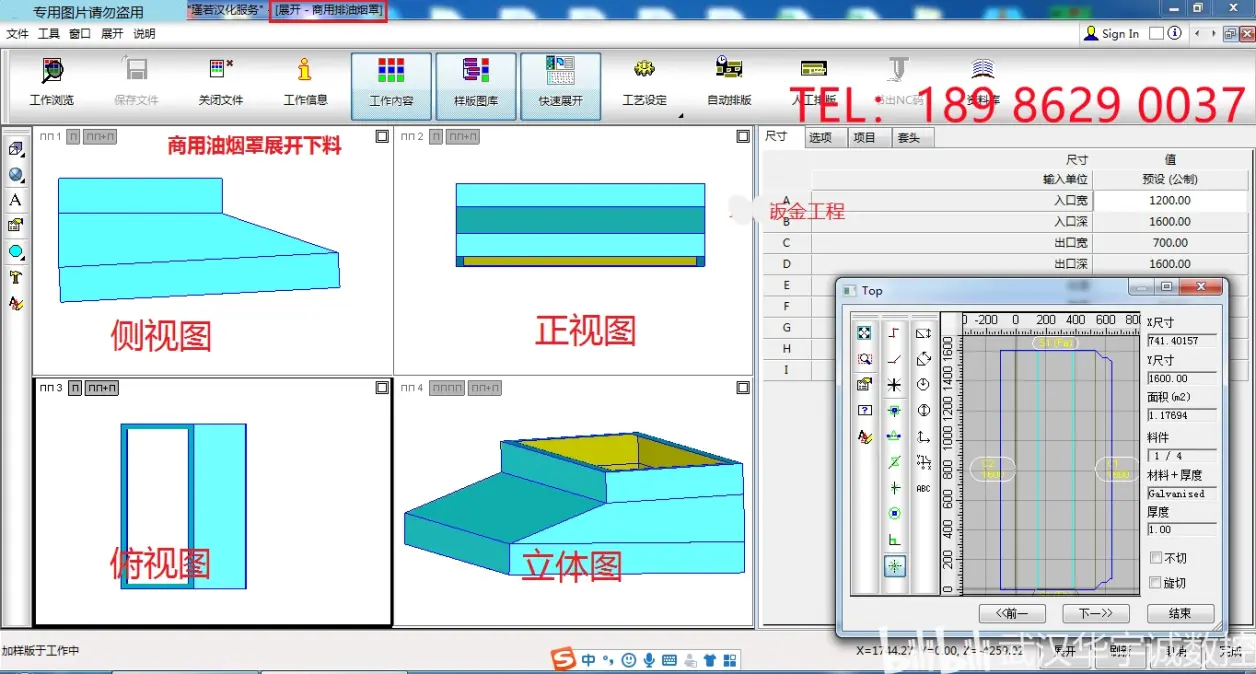Enable the 不切 checkbox
This screenshot has height=674, width=1256.
coord(1156,557)
